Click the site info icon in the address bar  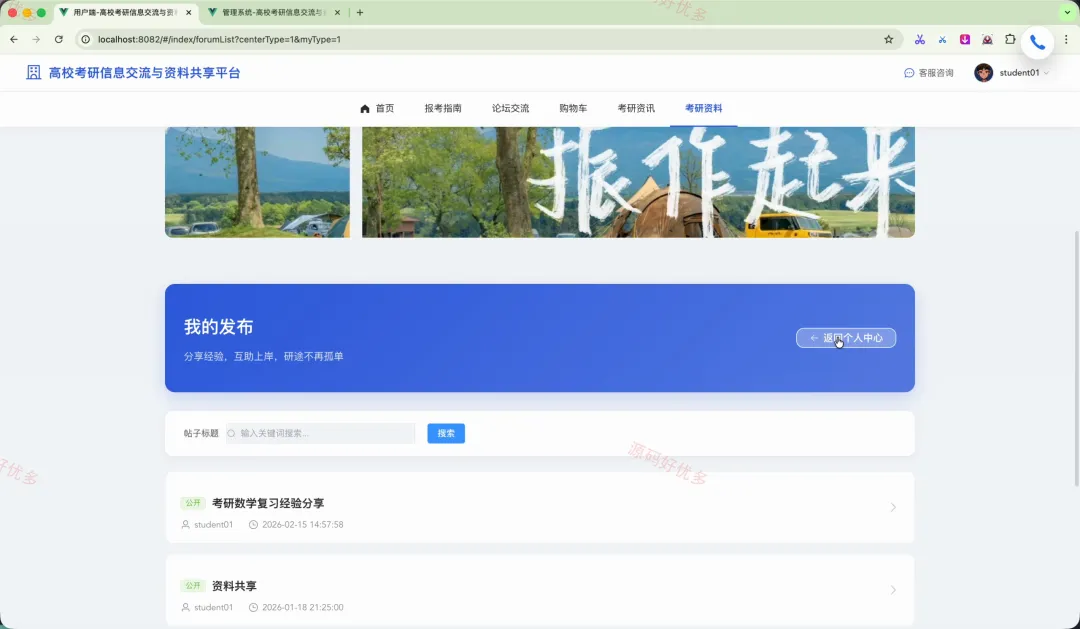[x=85, y=39]
